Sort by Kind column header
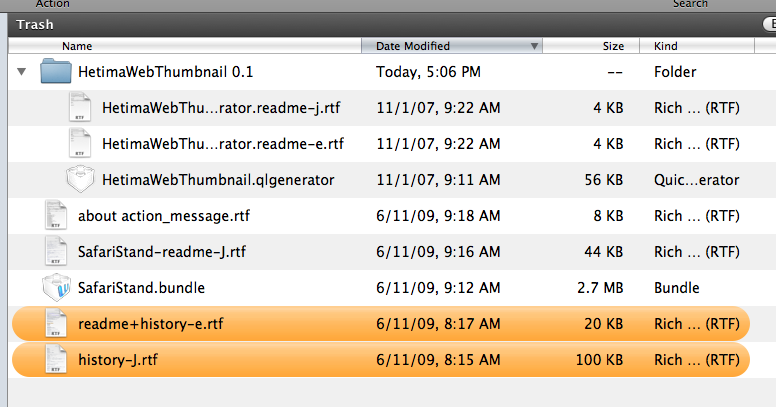Image resolution: width=776 pixels, height=407 pixels. coord(697,46)
